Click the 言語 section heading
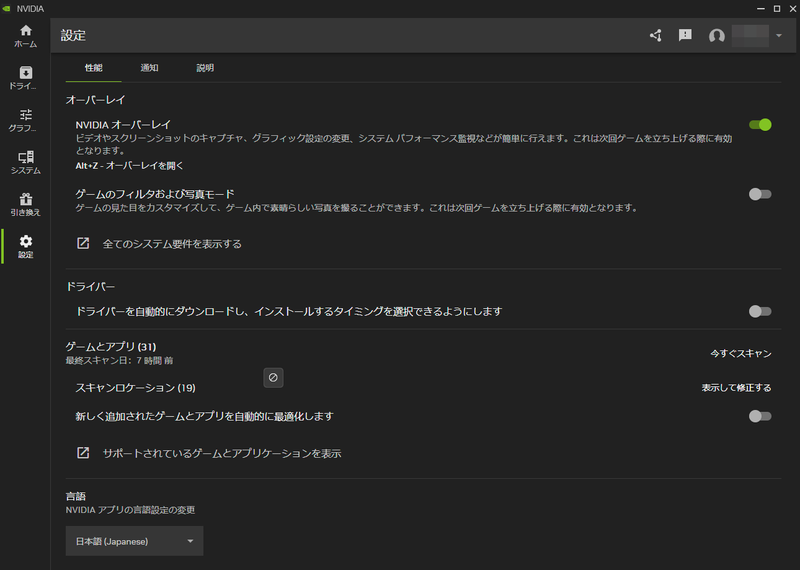This screenshot has height=570, width=800. (76, 496)
